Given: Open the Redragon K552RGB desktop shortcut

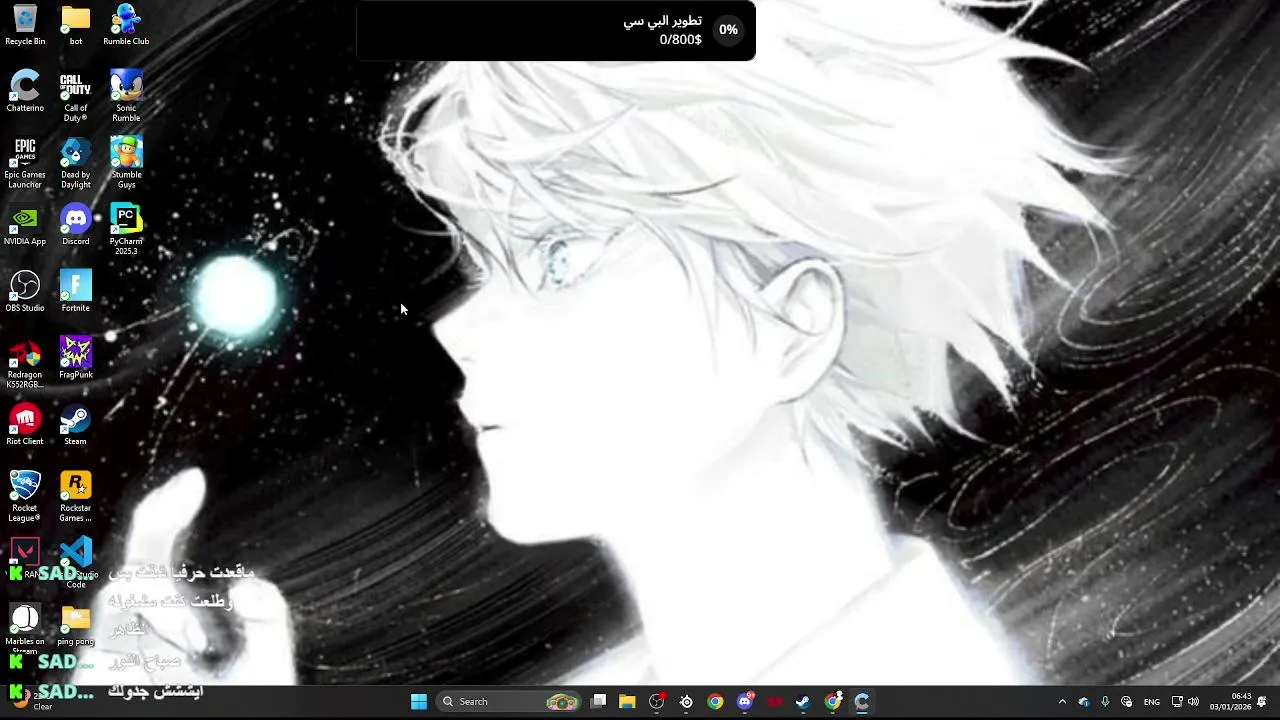Looking at the screenshot, I should coord(25,363).
